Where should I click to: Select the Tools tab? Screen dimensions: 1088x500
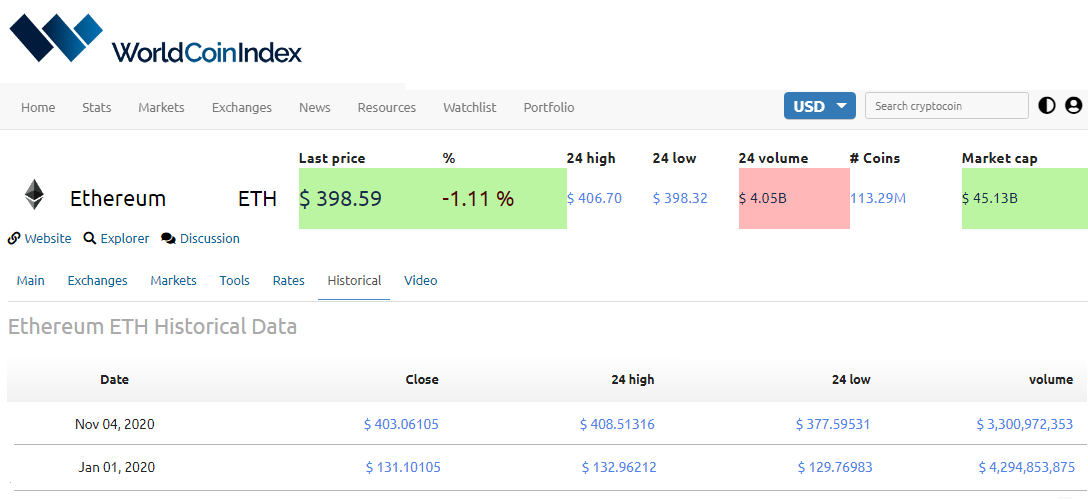coord(235,281)
